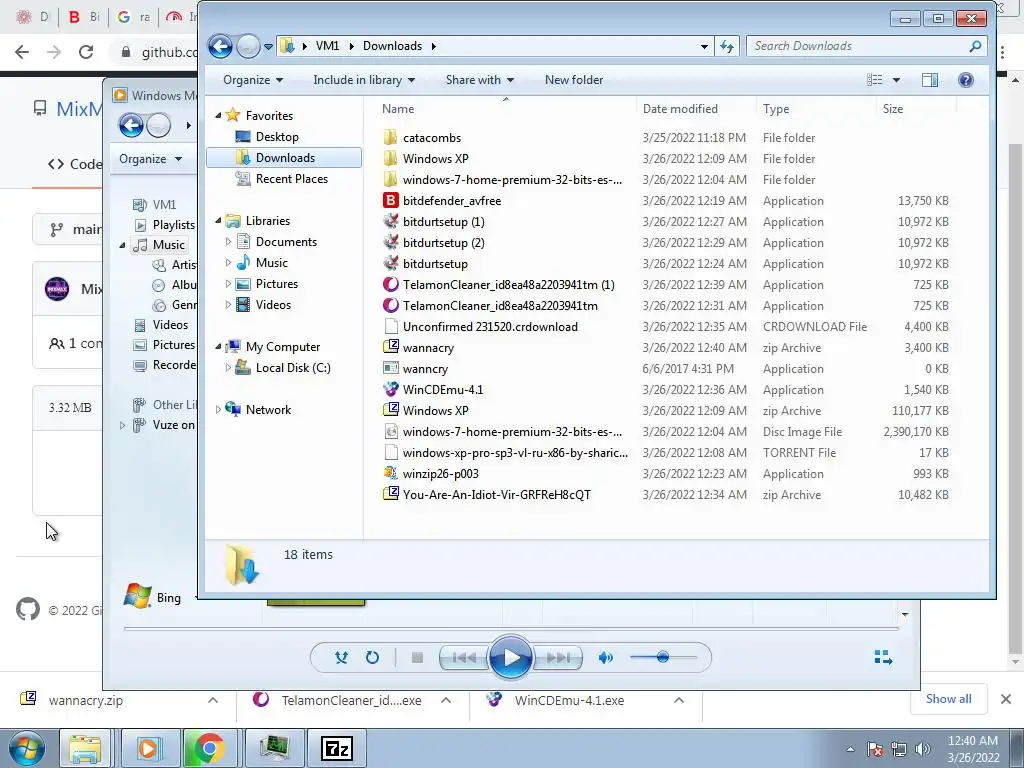Select winzip26-p003 file icon
1024x768 pixels.
pos(391,473)
